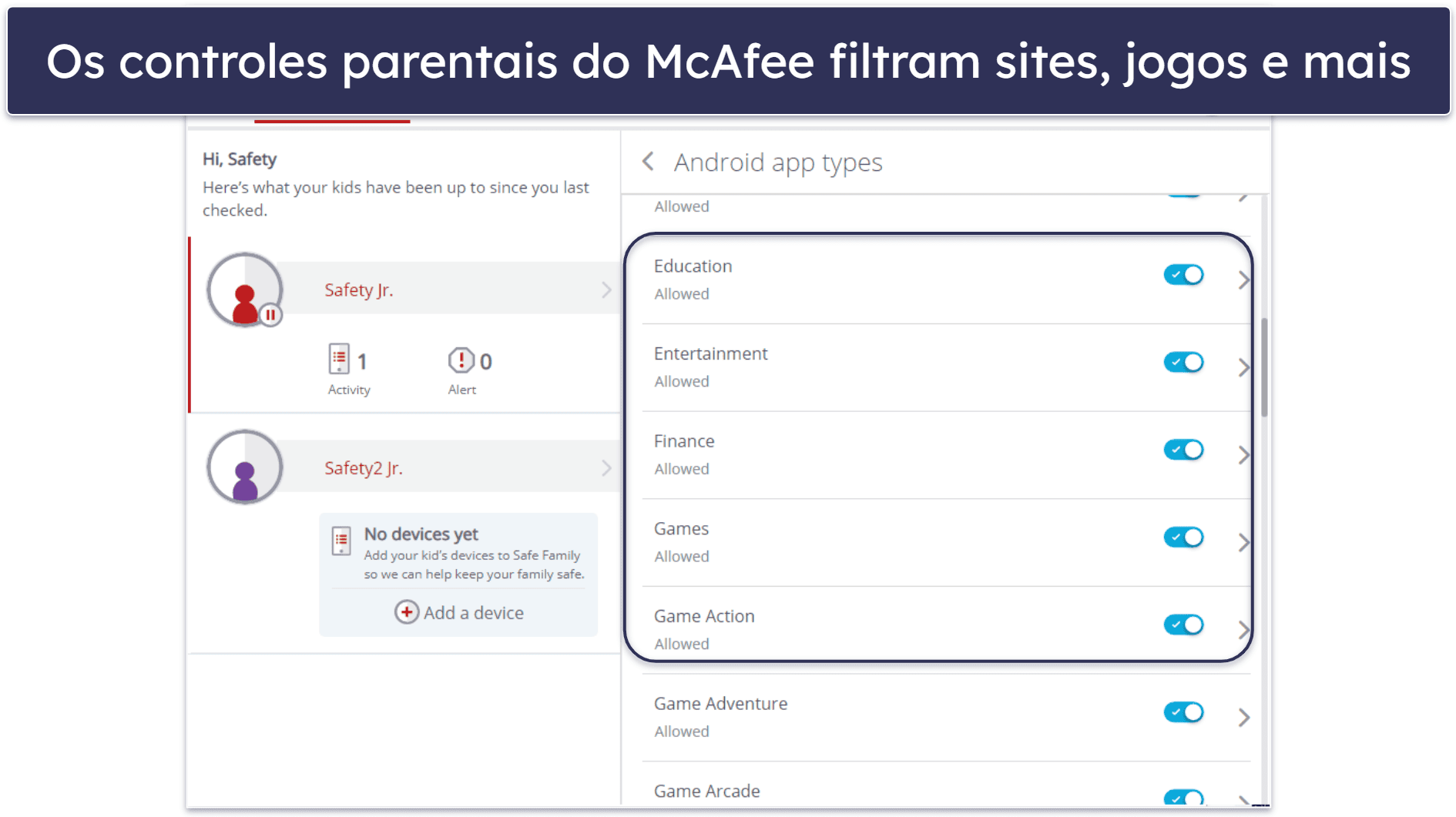Click the Android app types heading
Image resolution: width=1456 pixels, height=817 pixels.
pos(778,162)
